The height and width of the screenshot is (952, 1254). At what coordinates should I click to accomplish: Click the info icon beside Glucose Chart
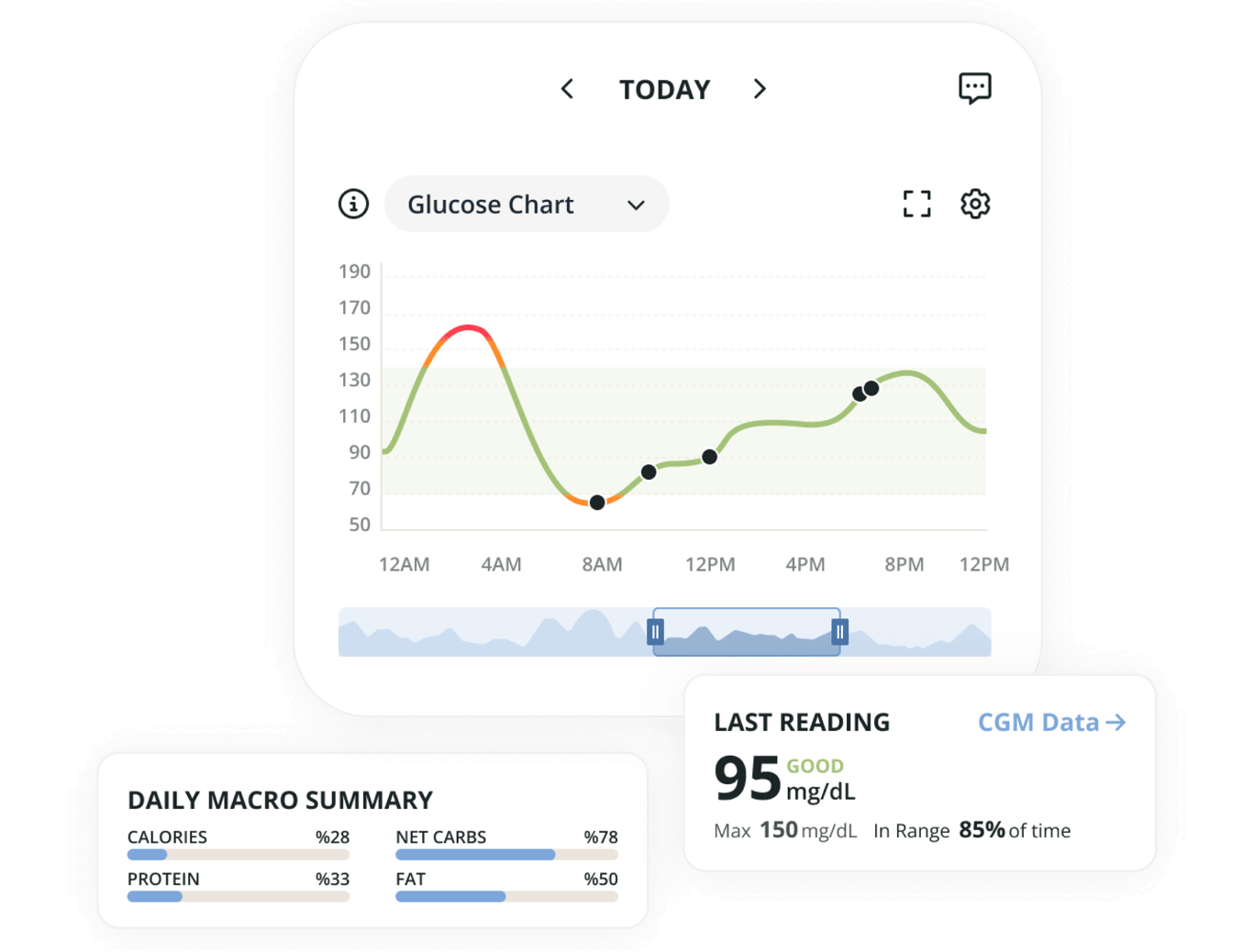pyautogui.click(x=353, y=204)
